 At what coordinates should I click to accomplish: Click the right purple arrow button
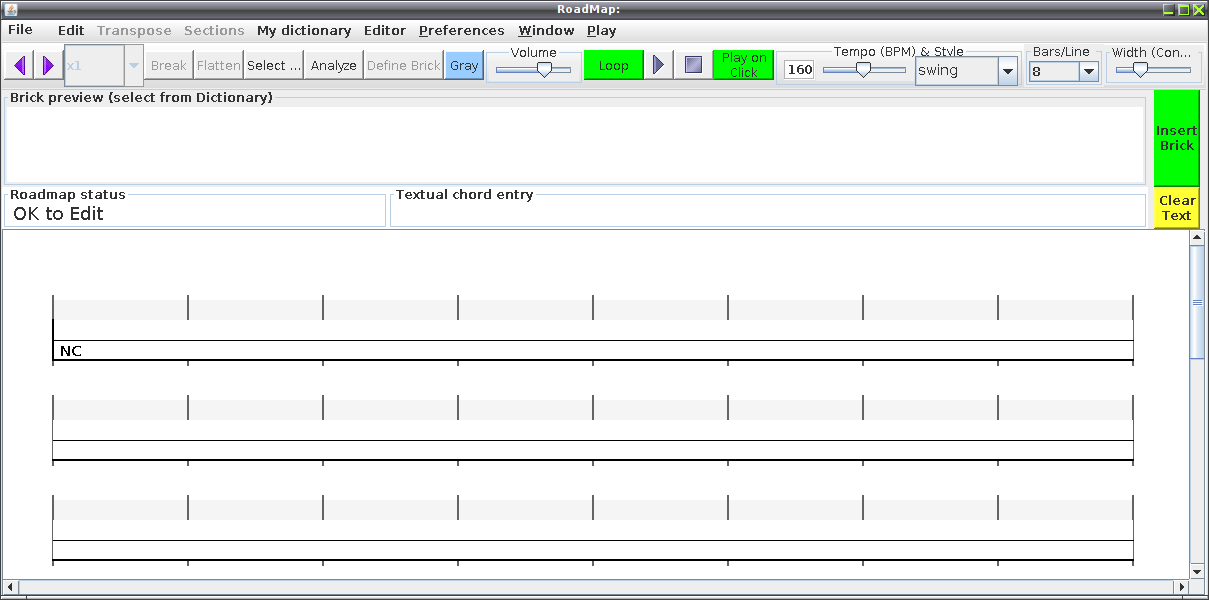coord(48,66)
